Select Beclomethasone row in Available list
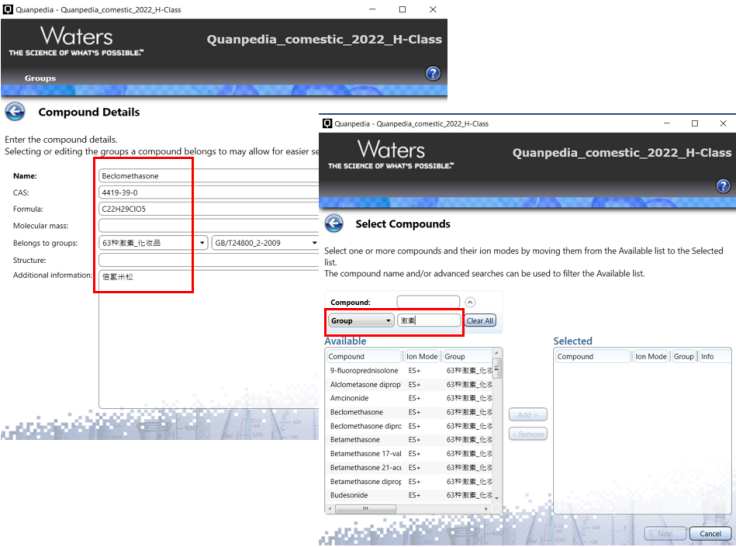The height and width of the screenshot is (547, 736). [410, 412]
